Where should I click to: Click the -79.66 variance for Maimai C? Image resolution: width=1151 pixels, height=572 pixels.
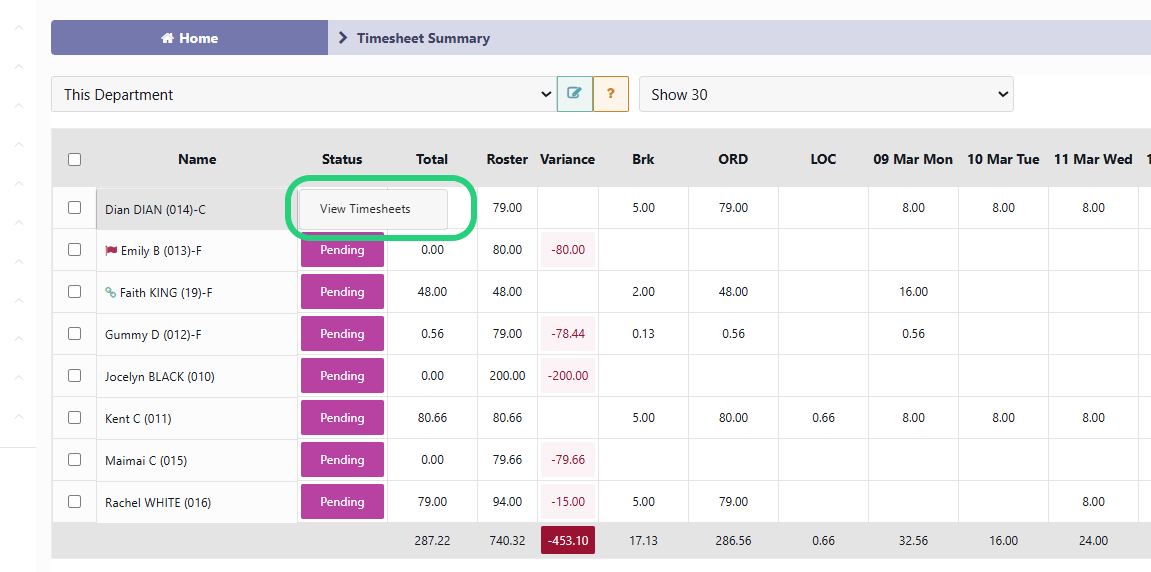(x=567, y=460)
